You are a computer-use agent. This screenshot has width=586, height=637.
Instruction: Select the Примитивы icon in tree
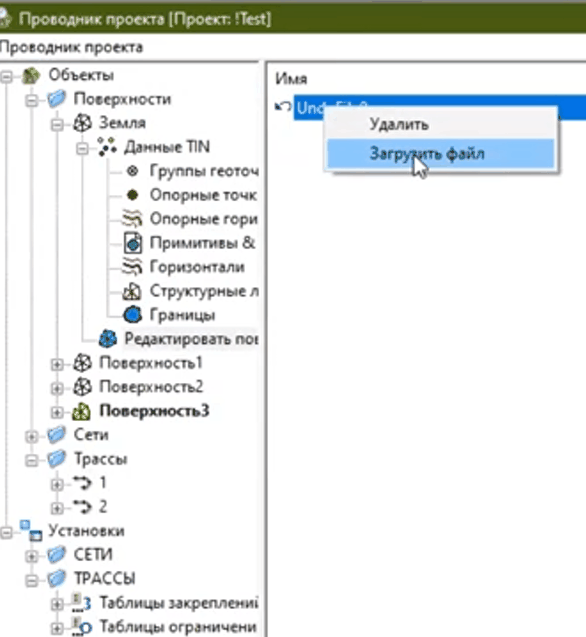[x=132, y=243]
